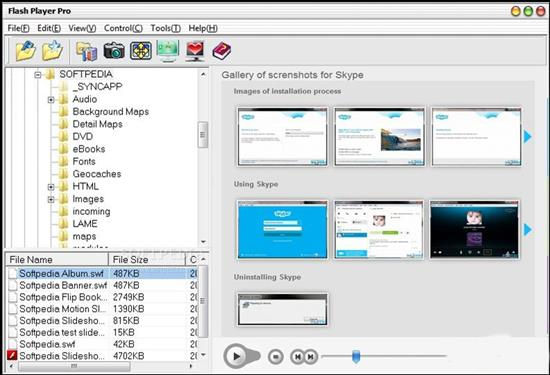Open the dark video call thumbnail
Screen dimensions: 550x375
(475, 230)
